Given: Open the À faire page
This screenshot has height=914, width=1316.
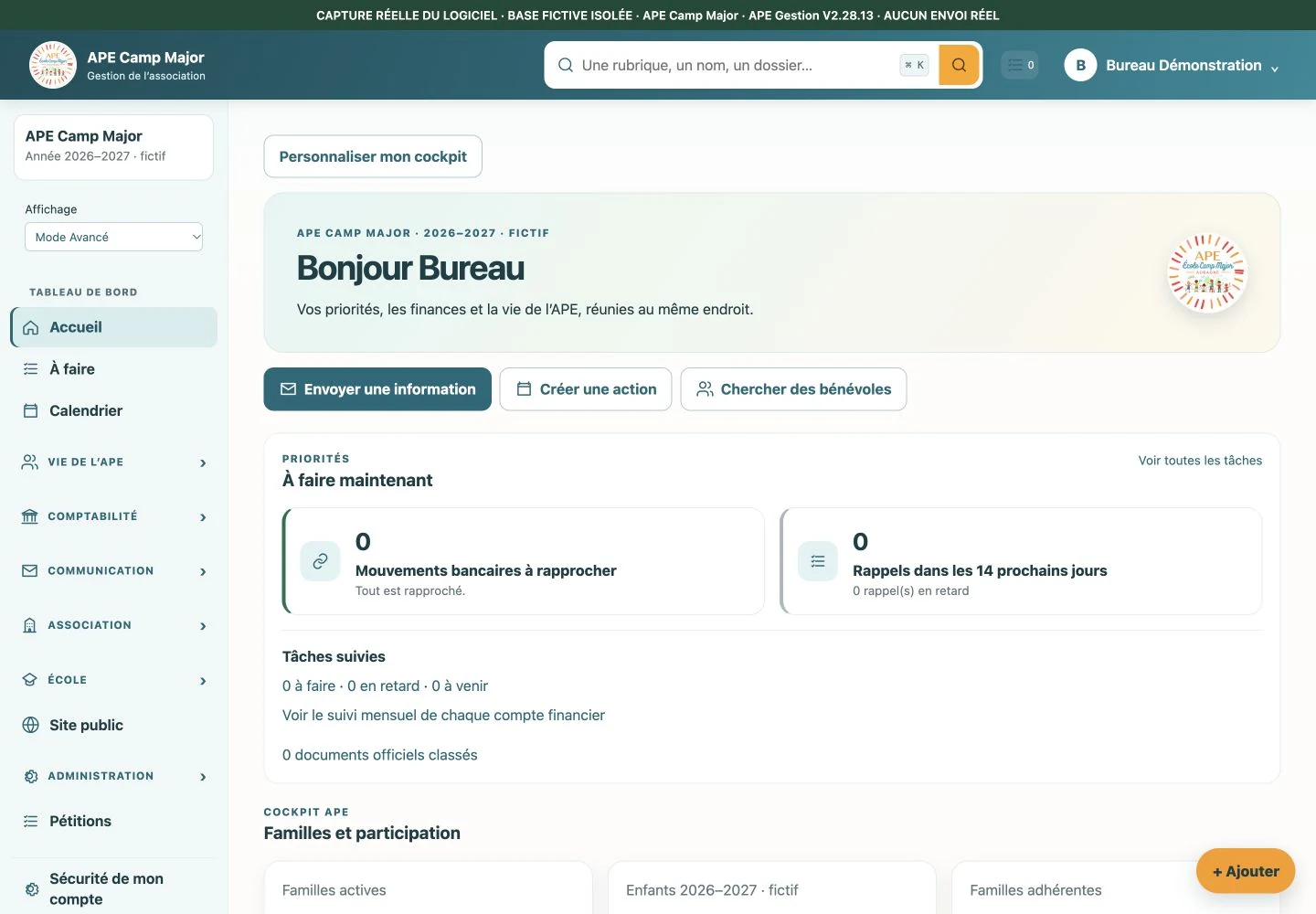Looking at the screenshot, I should (x=114, y=369).
